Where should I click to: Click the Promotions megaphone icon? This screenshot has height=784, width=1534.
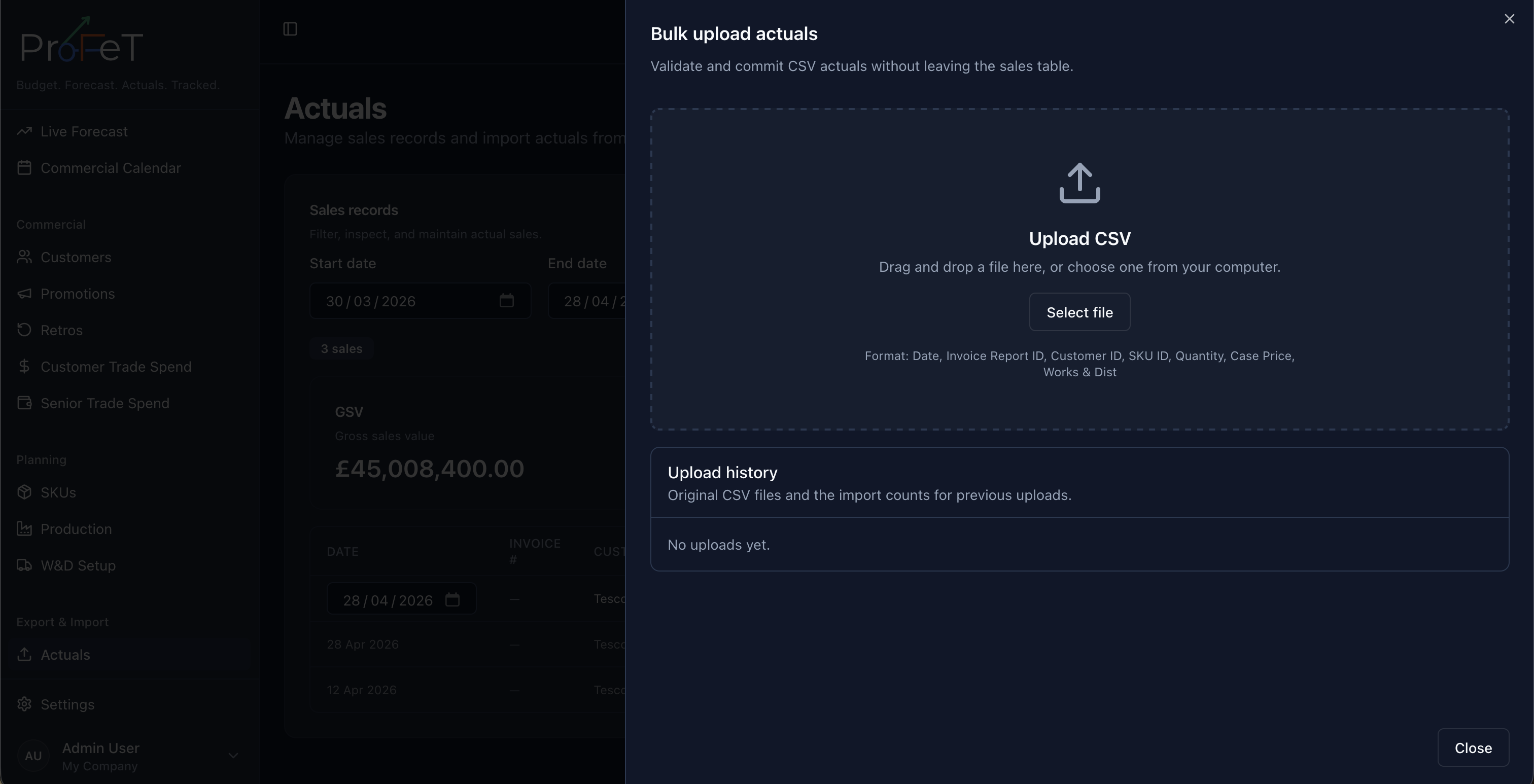pos(24,294)
